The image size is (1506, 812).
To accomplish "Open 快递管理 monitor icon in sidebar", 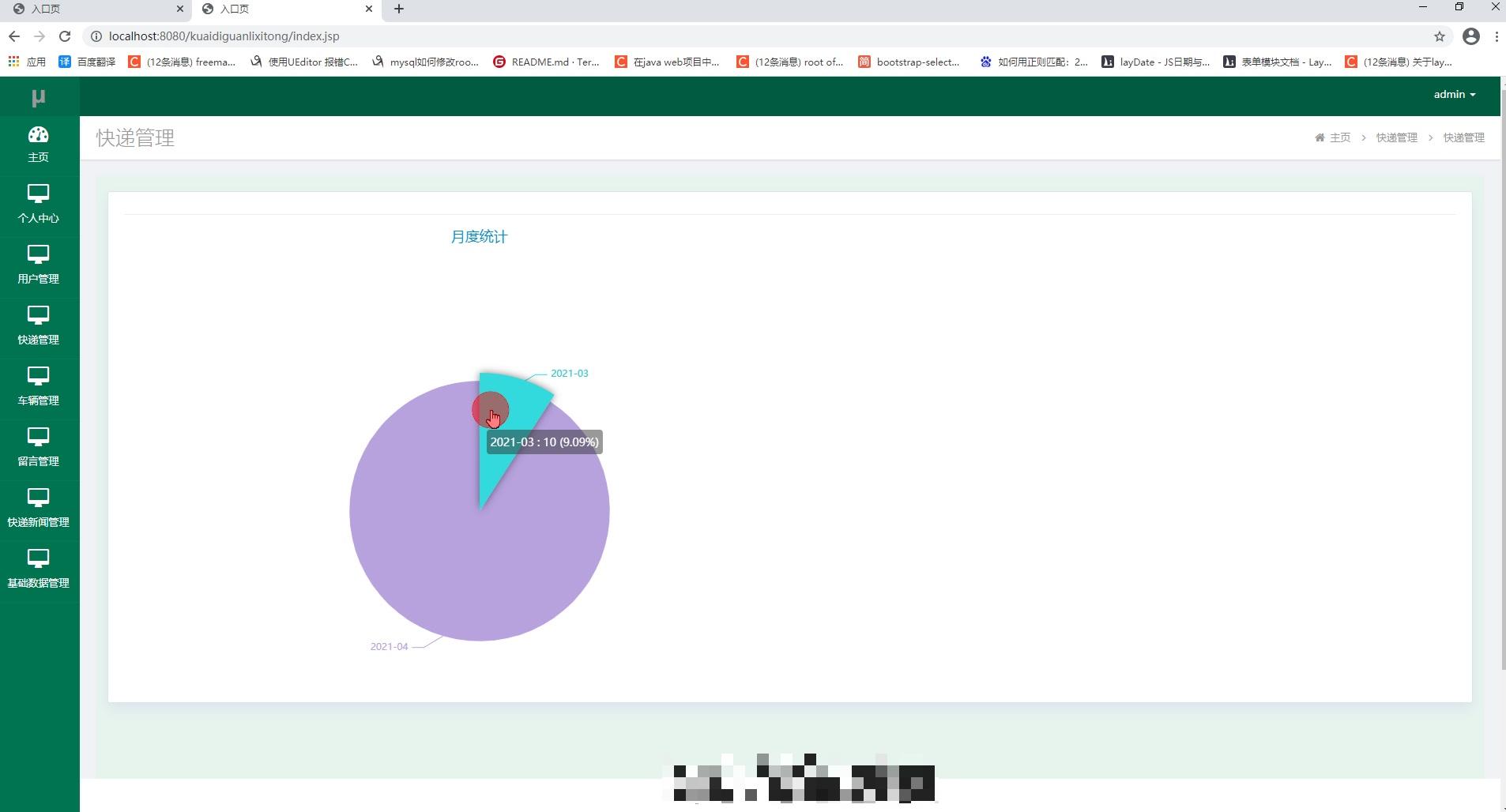I will click(x=38, y=316).
